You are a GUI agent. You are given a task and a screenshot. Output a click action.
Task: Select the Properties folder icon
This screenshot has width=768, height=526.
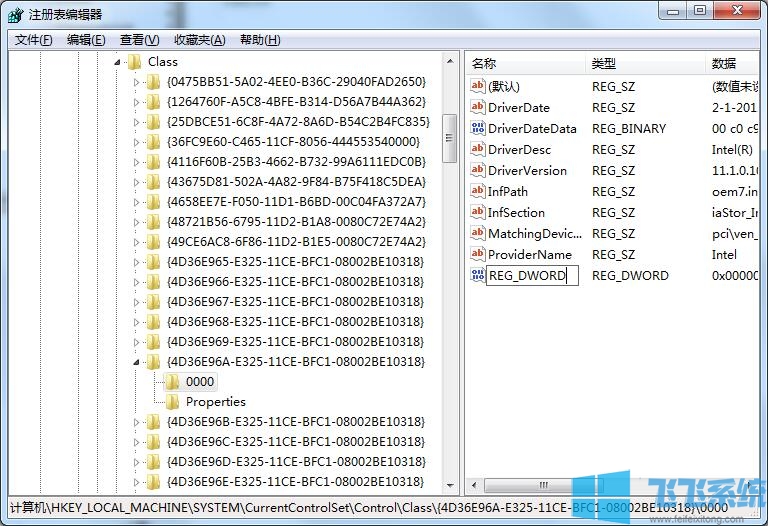pyautogui.click(x=172, y=402)
